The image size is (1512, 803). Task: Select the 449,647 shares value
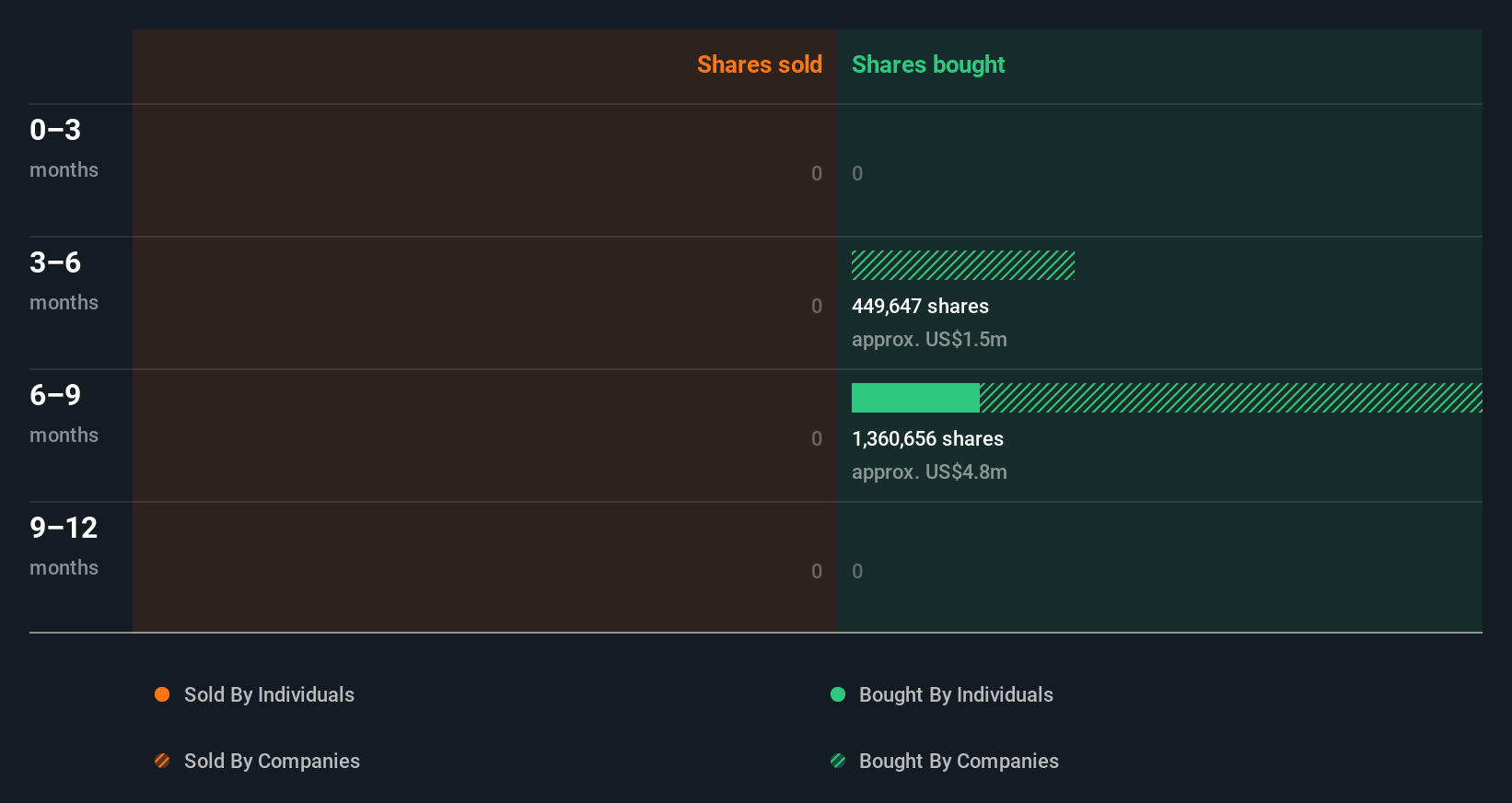tap(920, 307)
